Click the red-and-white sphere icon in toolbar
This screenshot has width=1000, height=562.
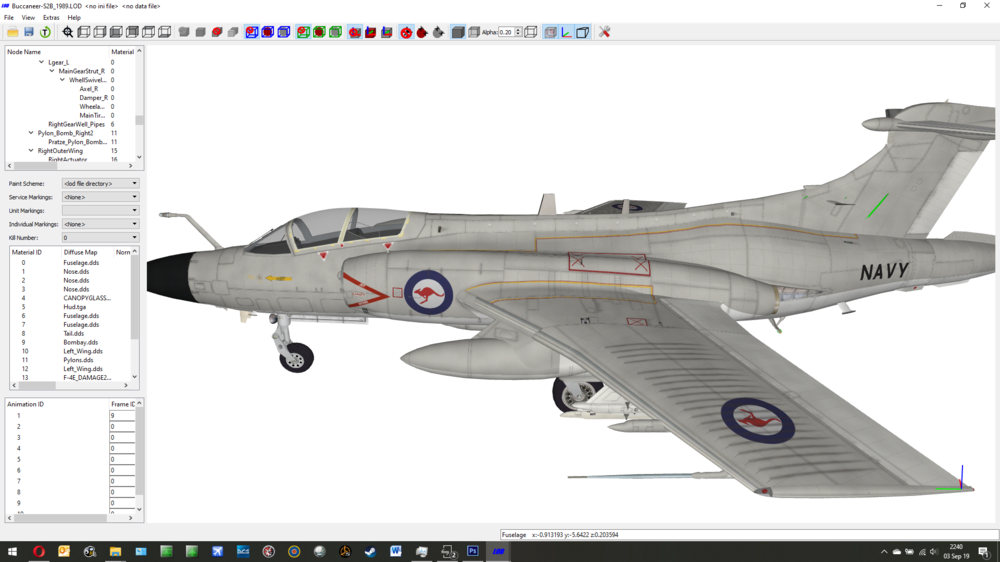(x=406, y=32)
